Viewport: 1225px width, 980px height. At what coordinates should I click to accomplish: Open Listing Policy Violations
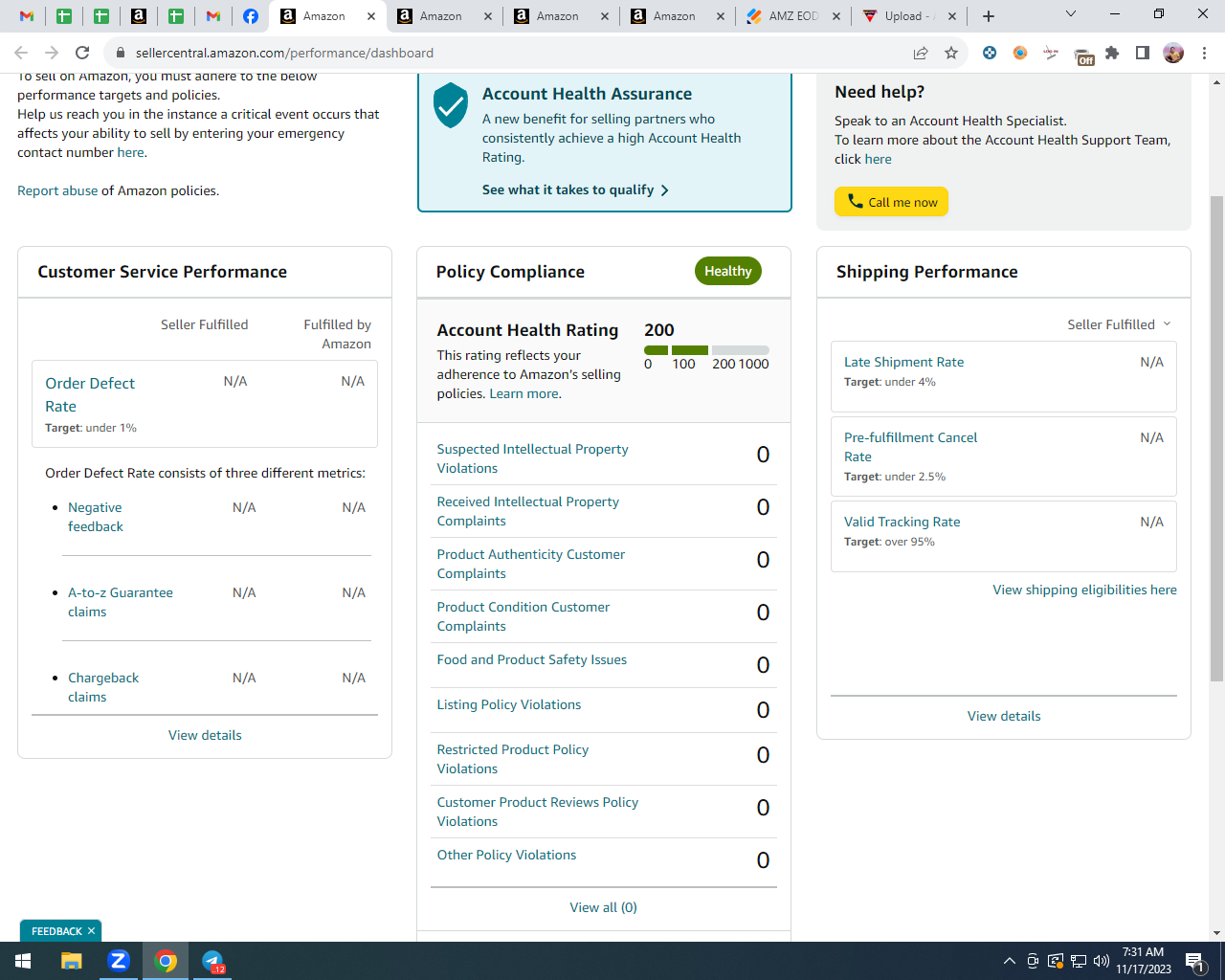[x=509, y=704]
